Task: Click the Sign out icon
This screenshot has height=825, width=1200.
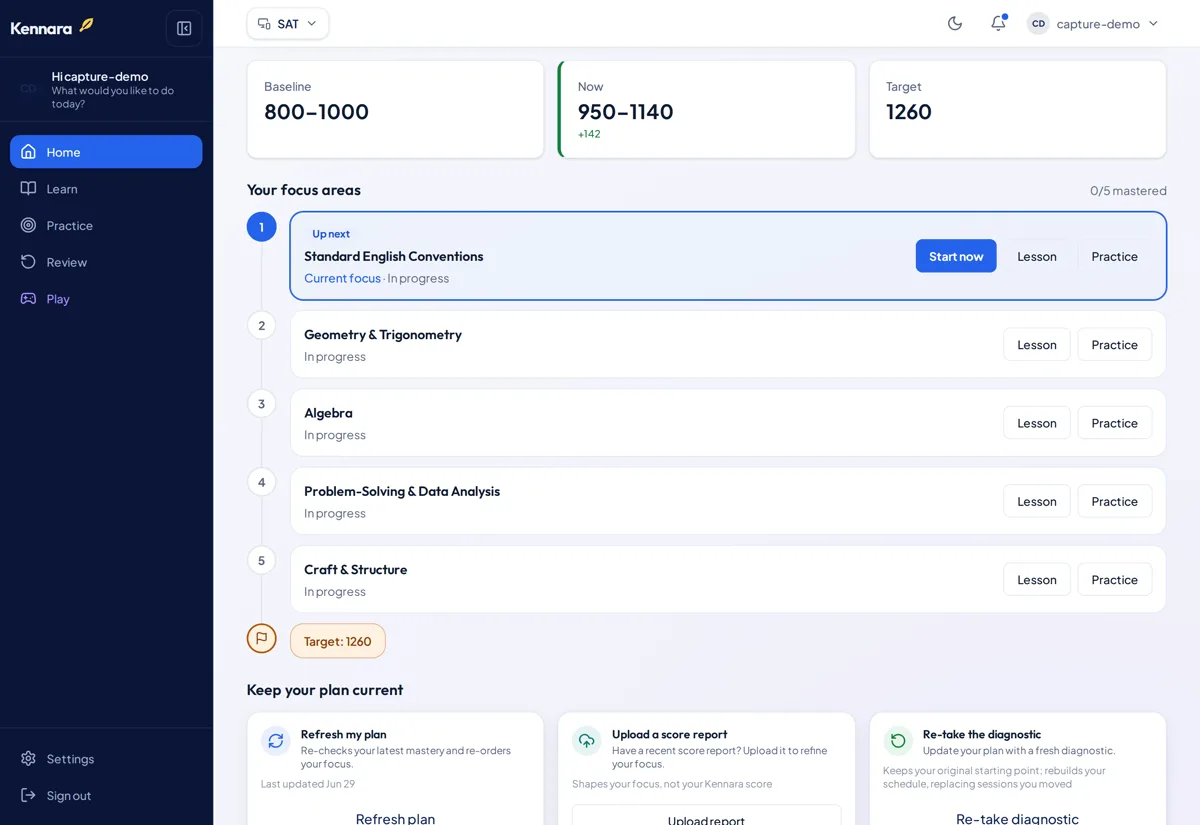Action: pyautogui.click(x=28, y=796)
